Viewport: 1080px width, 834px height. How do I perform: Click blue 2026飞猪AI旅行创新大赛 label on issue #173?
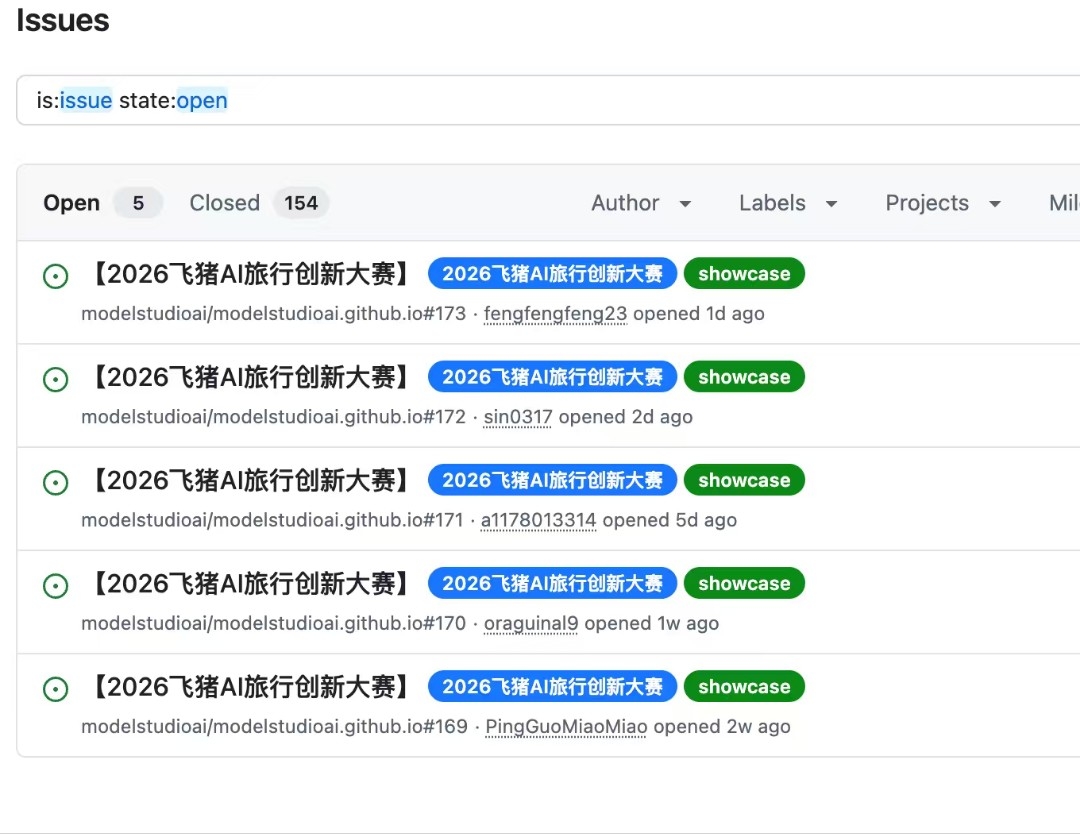[552, 273]
